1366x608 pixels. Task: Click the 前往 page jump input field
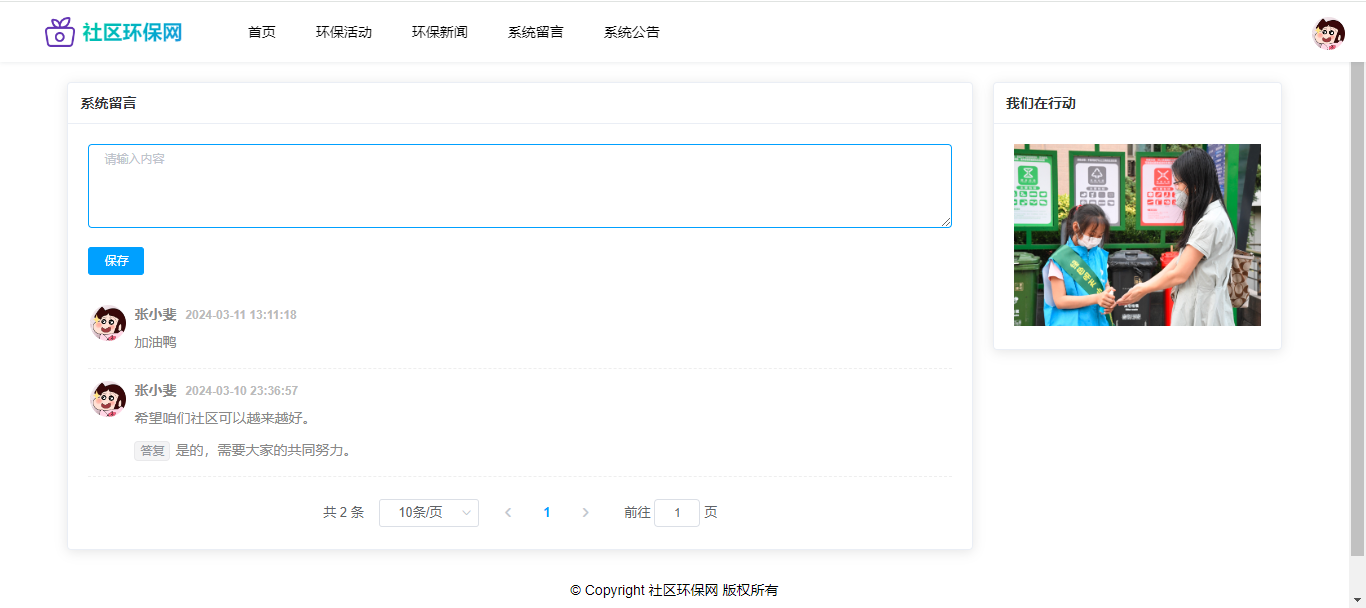(x=677, y=513)
